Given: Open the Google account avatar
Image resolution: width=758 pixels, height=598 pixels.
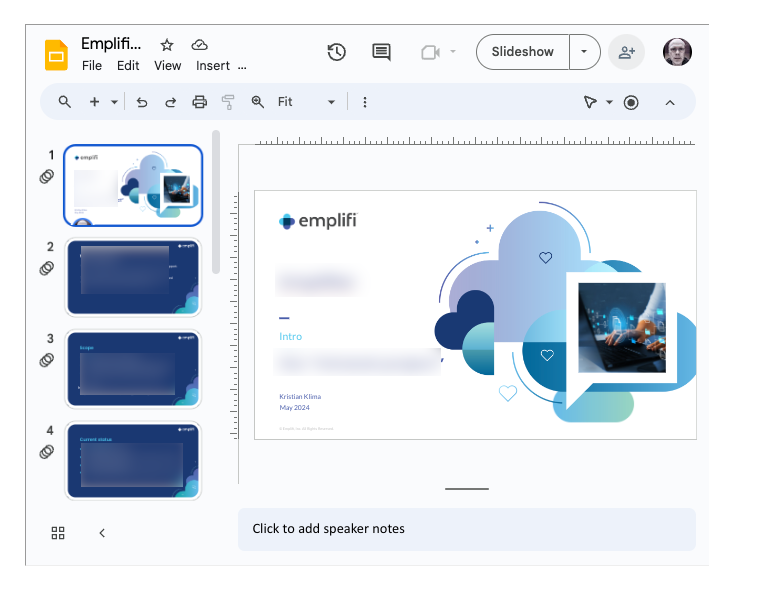Looking at the screenshot, I should point(677,52).
